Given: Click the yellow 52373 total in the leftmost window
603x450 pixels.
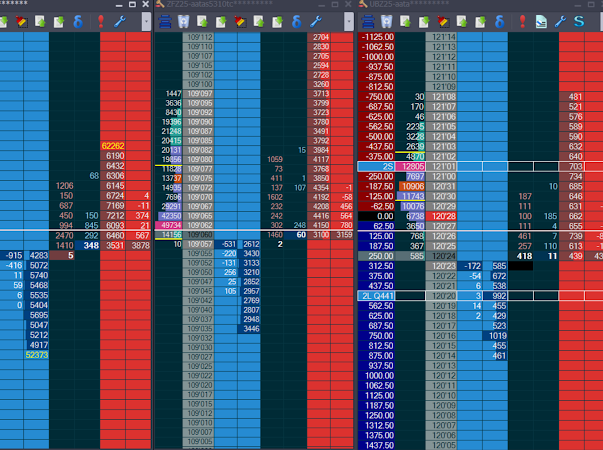Looking at the screenshot, I should [37, 355].
